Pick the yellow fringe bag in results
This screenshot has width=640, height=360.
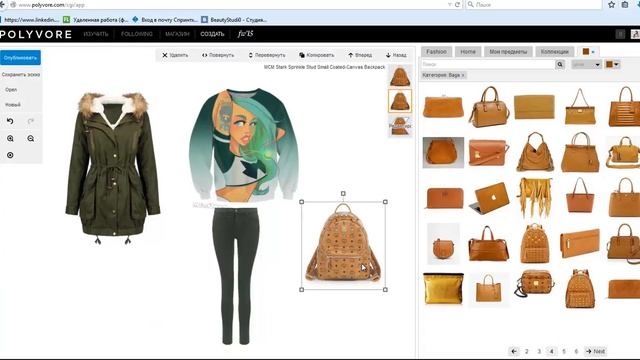coord(535,197)
